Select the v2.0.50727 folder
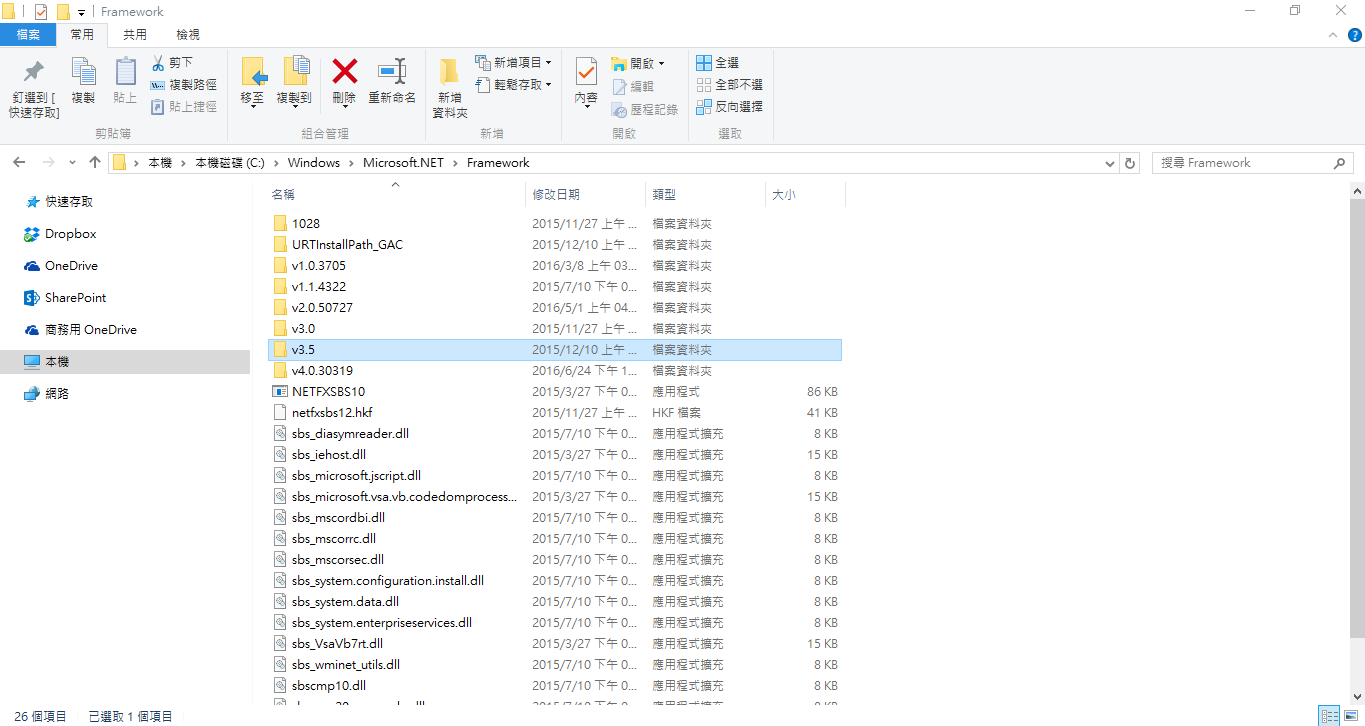The image size is (1365, 726). click(x=555, y=308)
